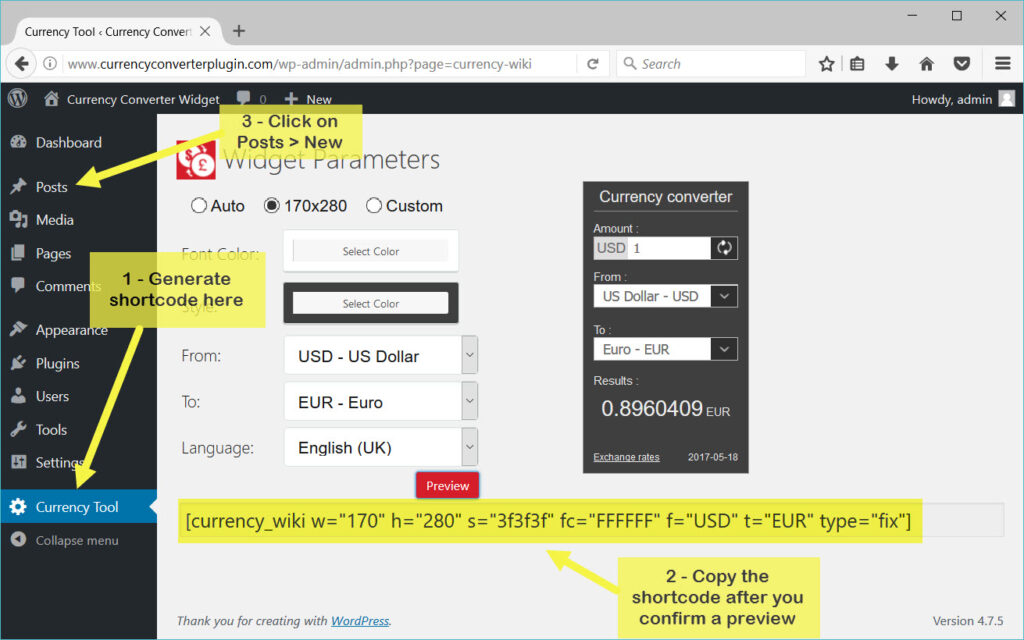Viewport: 1024px width, 640px height.
Task: Click the browser back arrow button
Action: [22, 63]
